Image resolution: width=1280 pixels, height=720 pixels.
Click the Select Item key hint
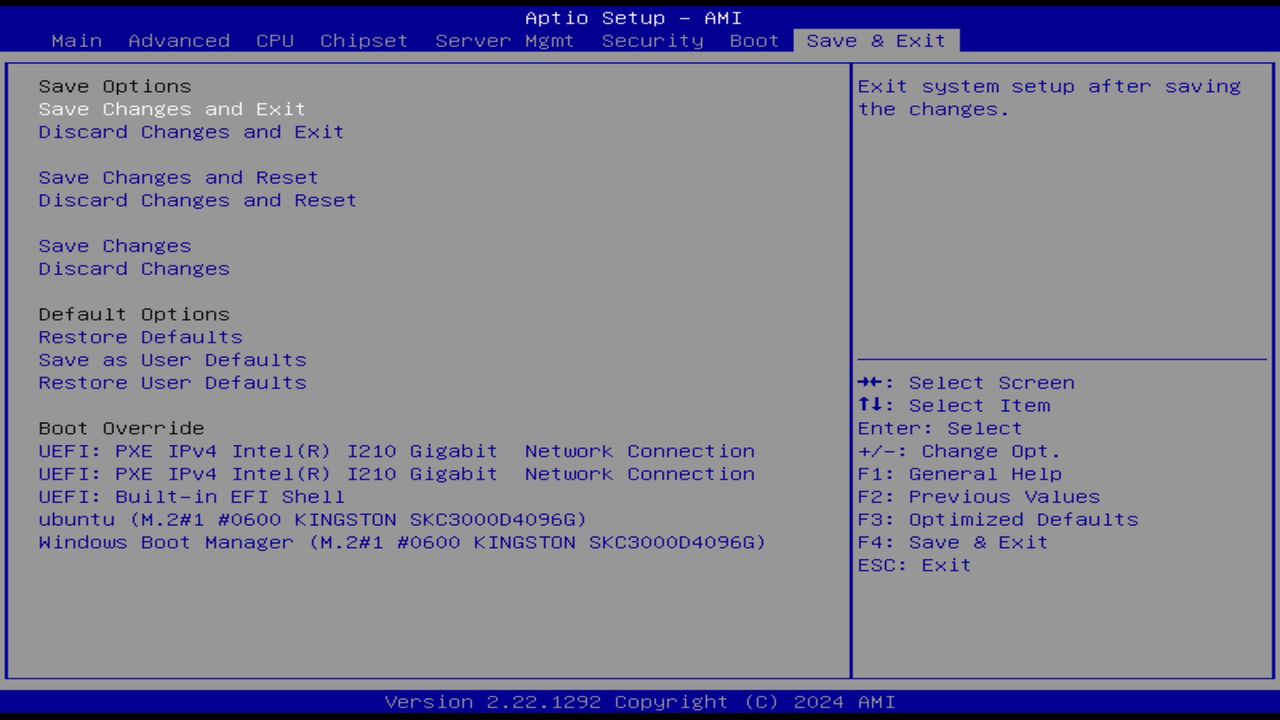(954, 406)
